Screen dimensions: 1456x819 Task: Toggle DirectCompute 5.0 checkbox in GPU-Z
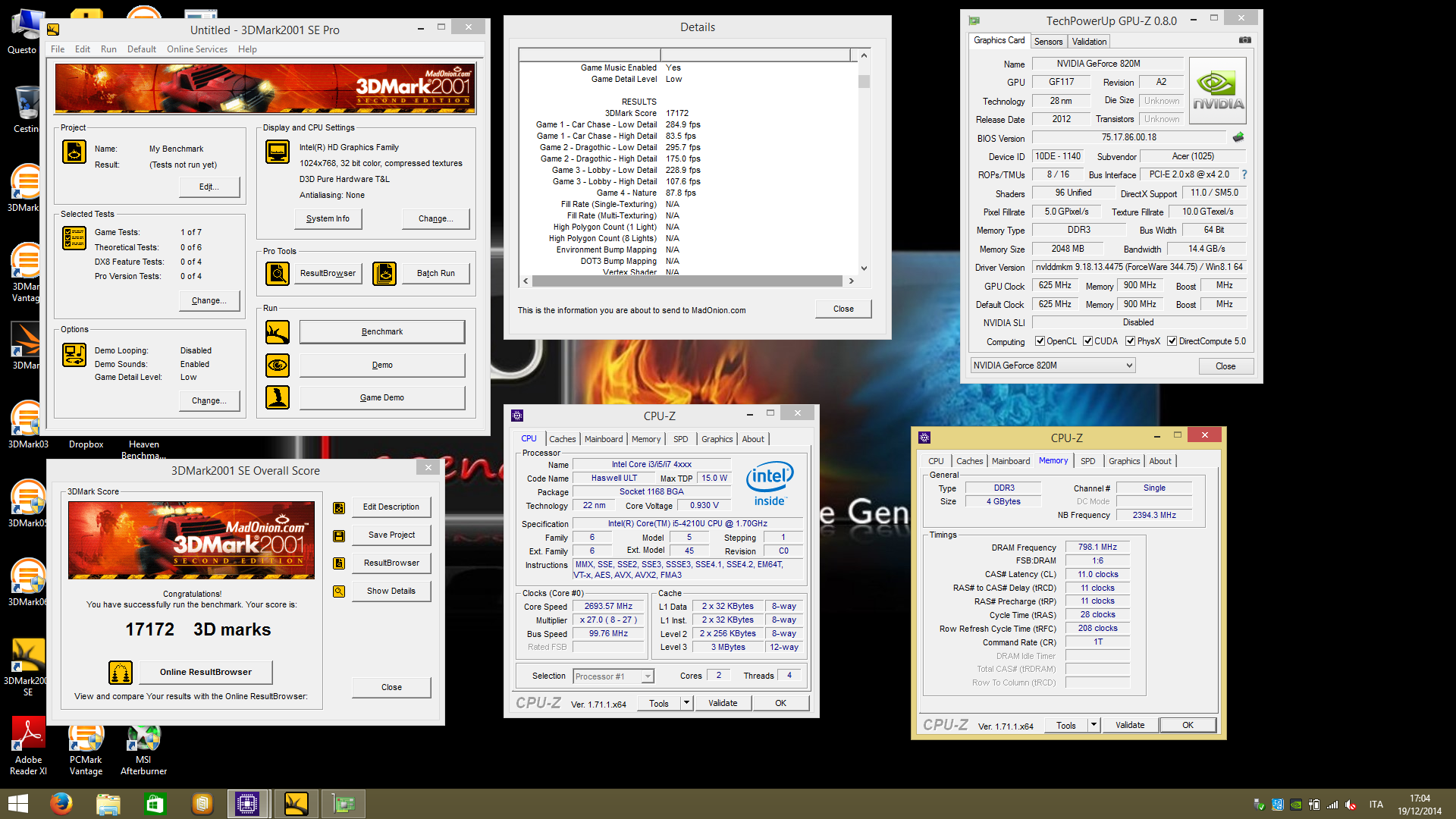tap(1172, 341)
